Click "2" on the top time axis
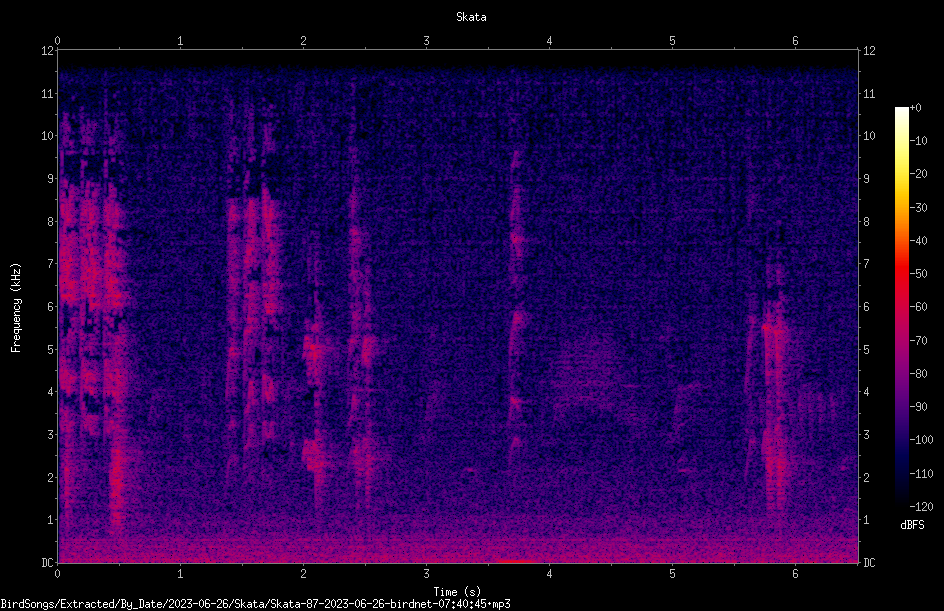 (303, 41)
